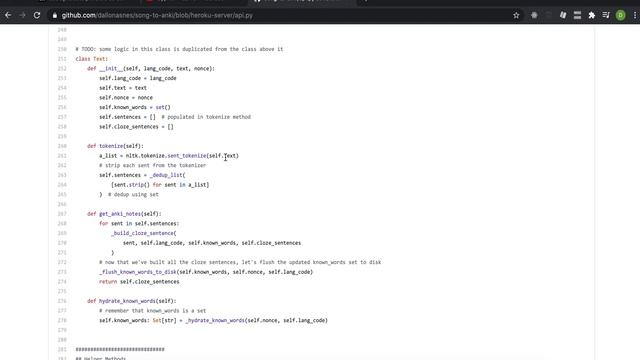Screen dimensions: 640x360
Task: Click the 'self.cloze_sentences = []' line
Action: coord(136,127)
